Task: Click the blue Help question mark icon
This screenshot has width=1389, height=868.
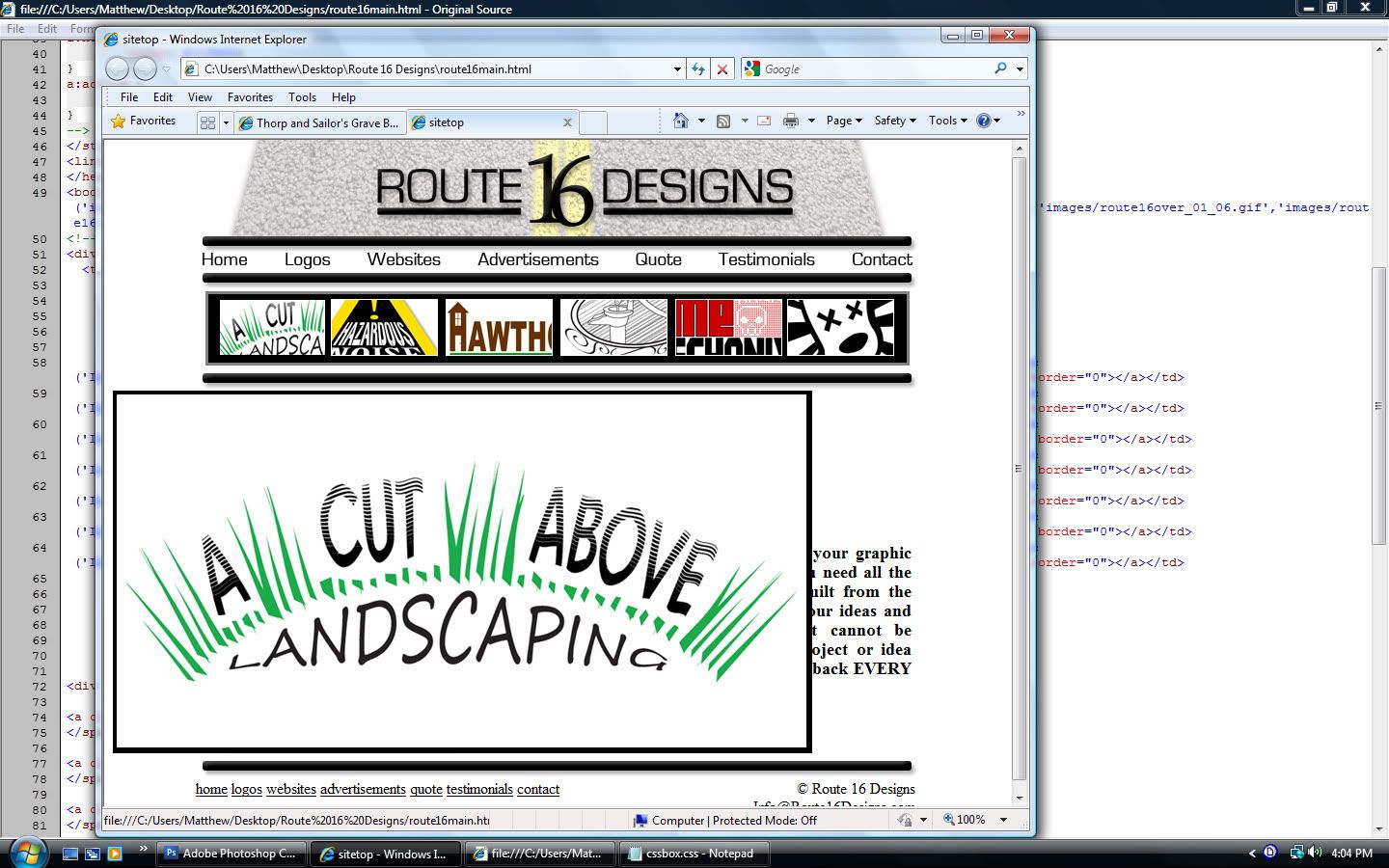Action: tap(983, 121)
